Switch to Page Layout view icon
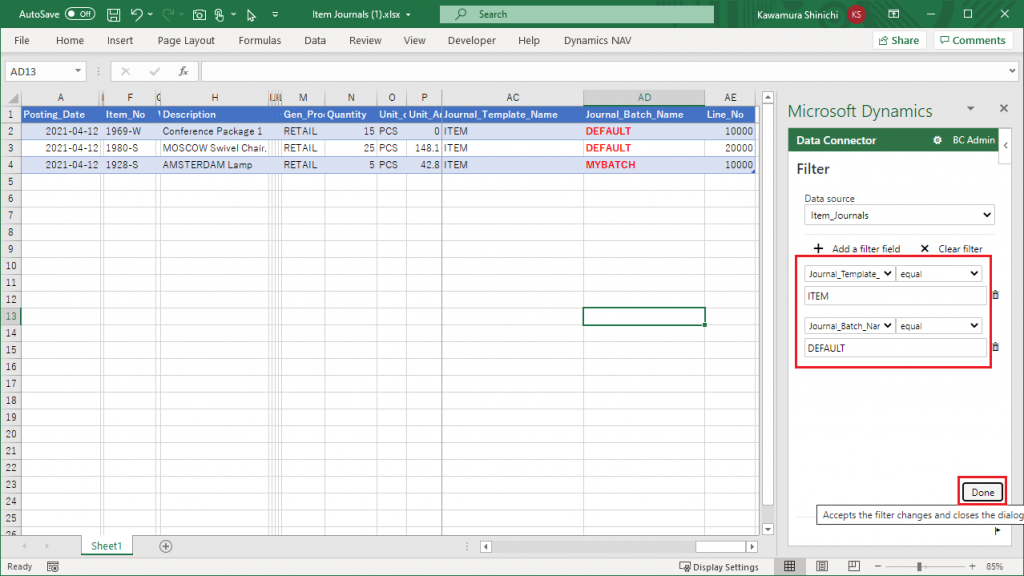The width and height of the screenshot is (1024, 576). pos(822,566)
